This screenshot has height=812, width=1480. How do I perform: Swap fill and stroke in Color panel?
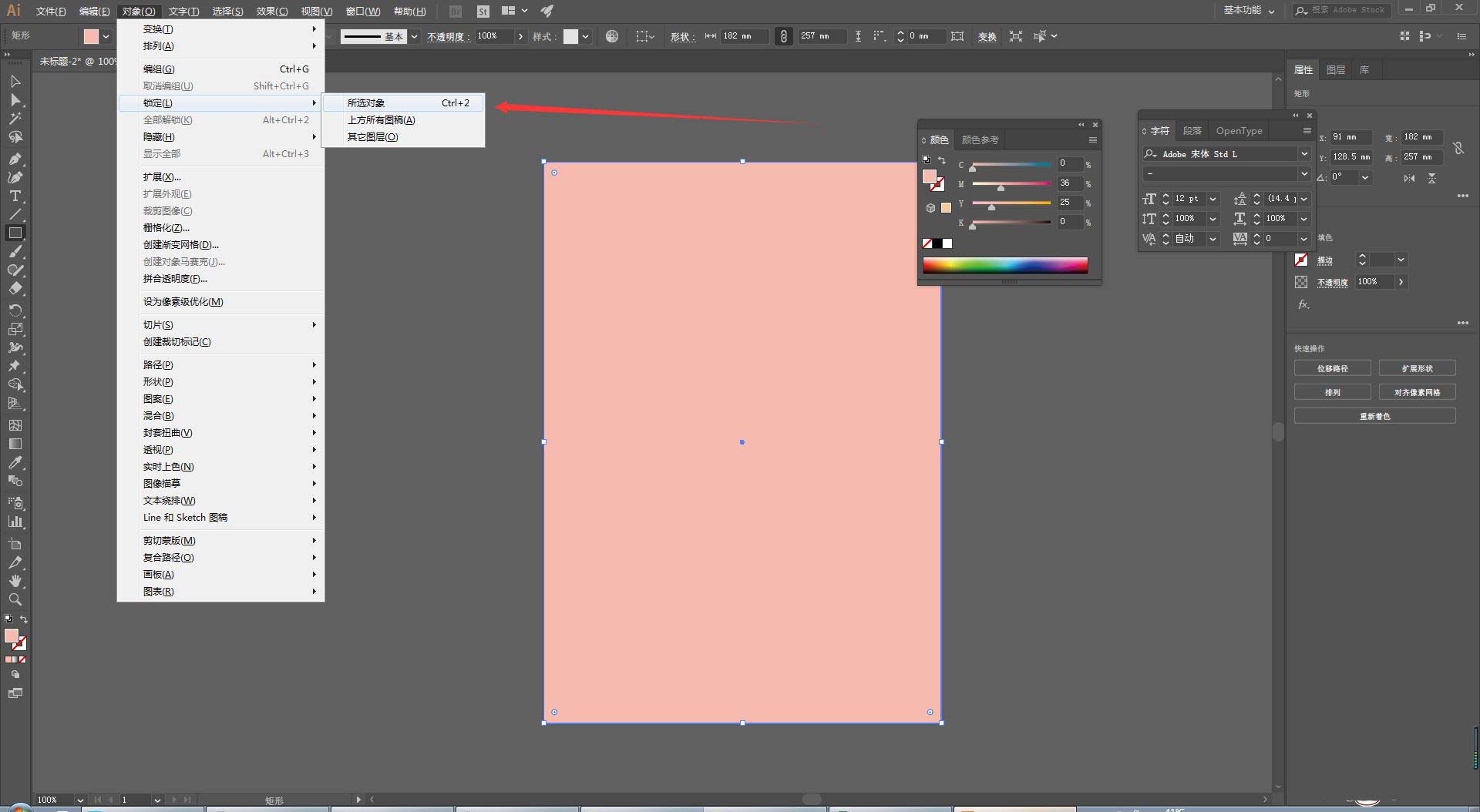[941, 160]
